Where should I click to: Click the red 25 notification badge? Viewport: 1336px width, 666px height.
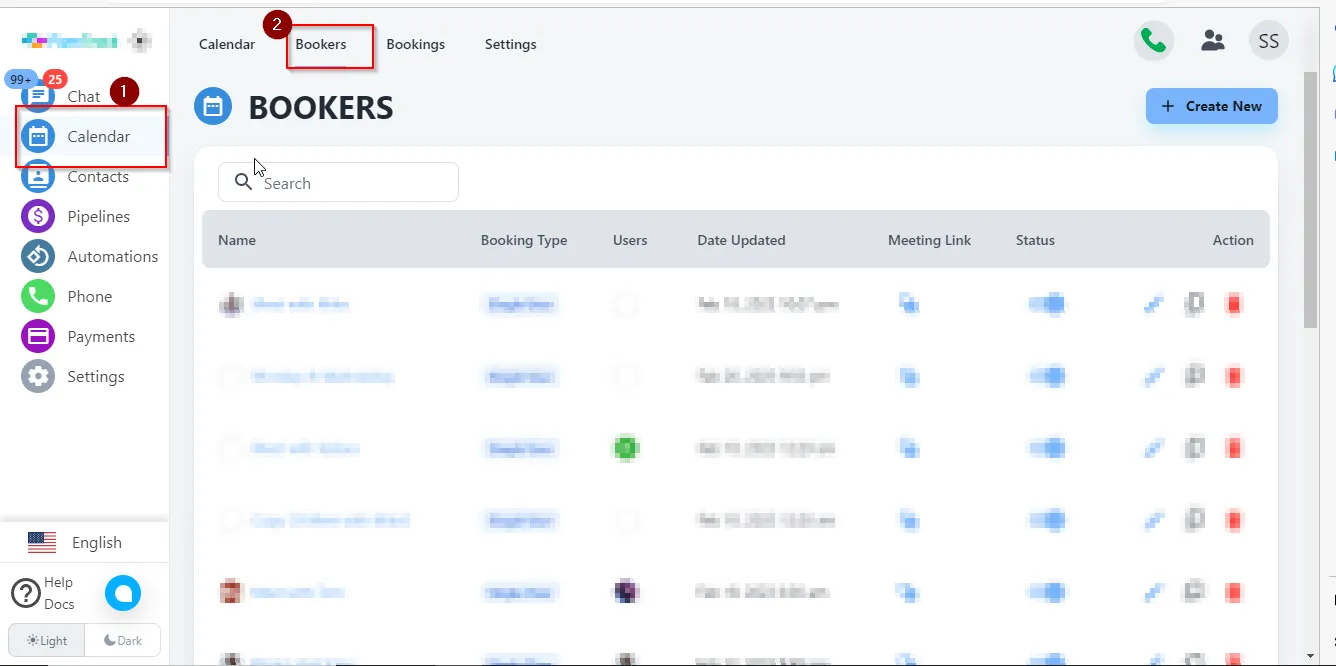click(55, 79)
